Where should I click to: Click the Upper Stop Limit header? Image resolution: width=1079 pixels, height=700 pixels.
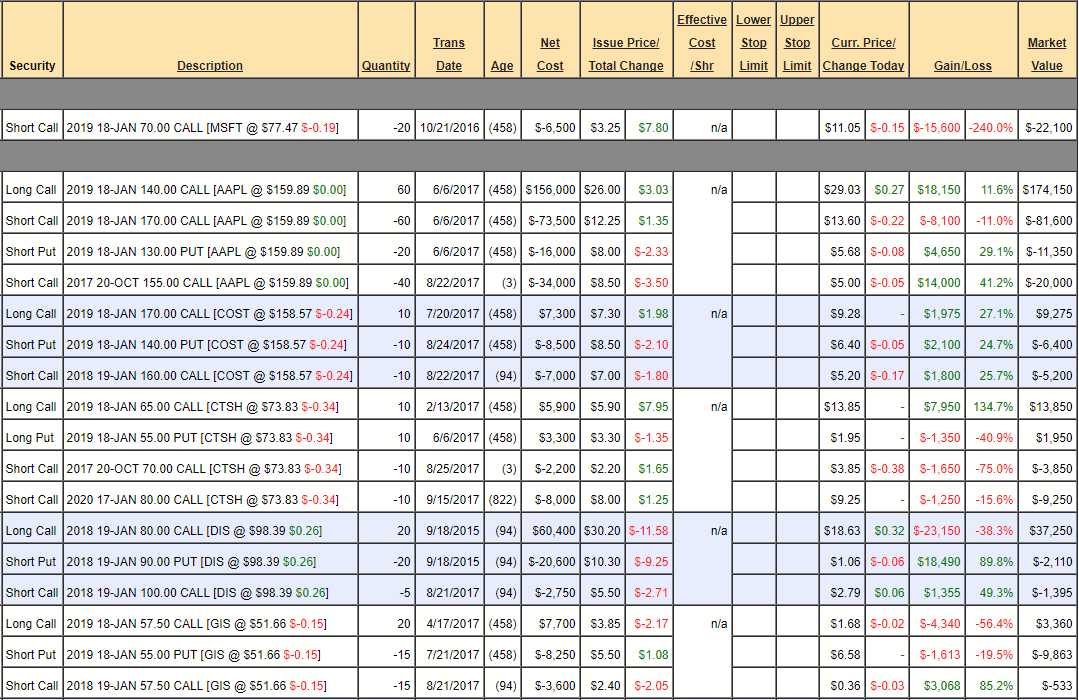[797, 43]
